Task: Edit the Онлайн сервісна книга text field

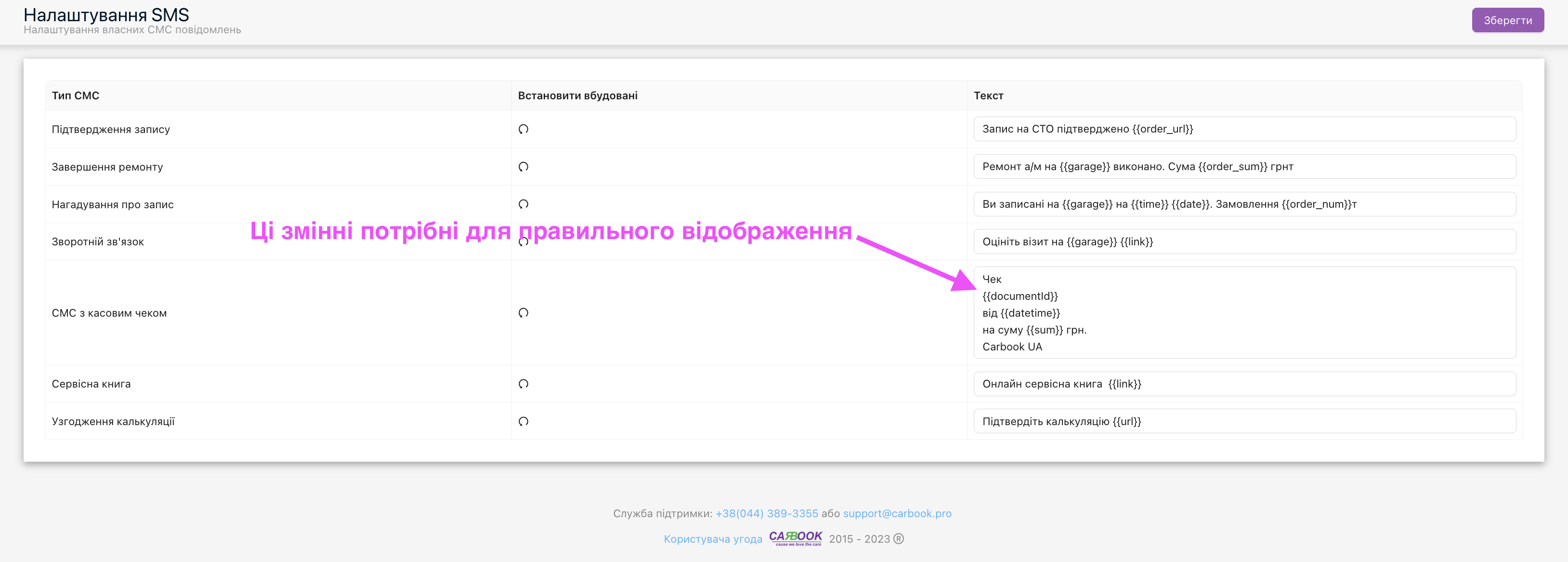Action: click(1243, 384)
